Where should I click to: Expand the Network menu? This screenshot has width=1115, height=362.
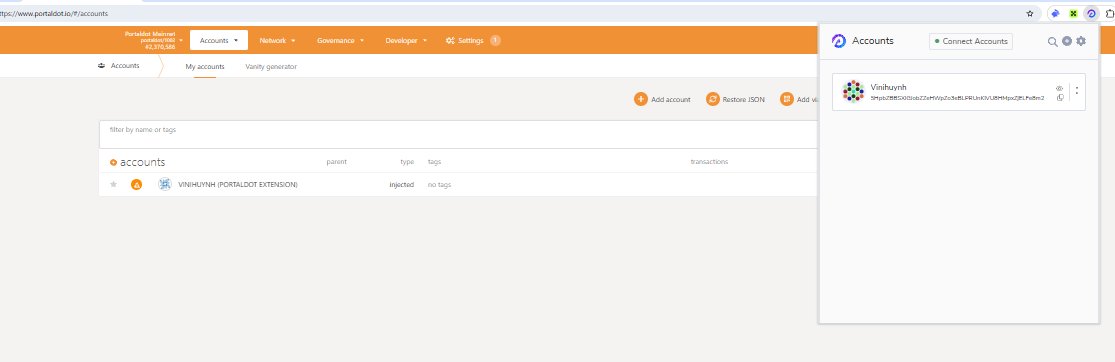[277, 41]
